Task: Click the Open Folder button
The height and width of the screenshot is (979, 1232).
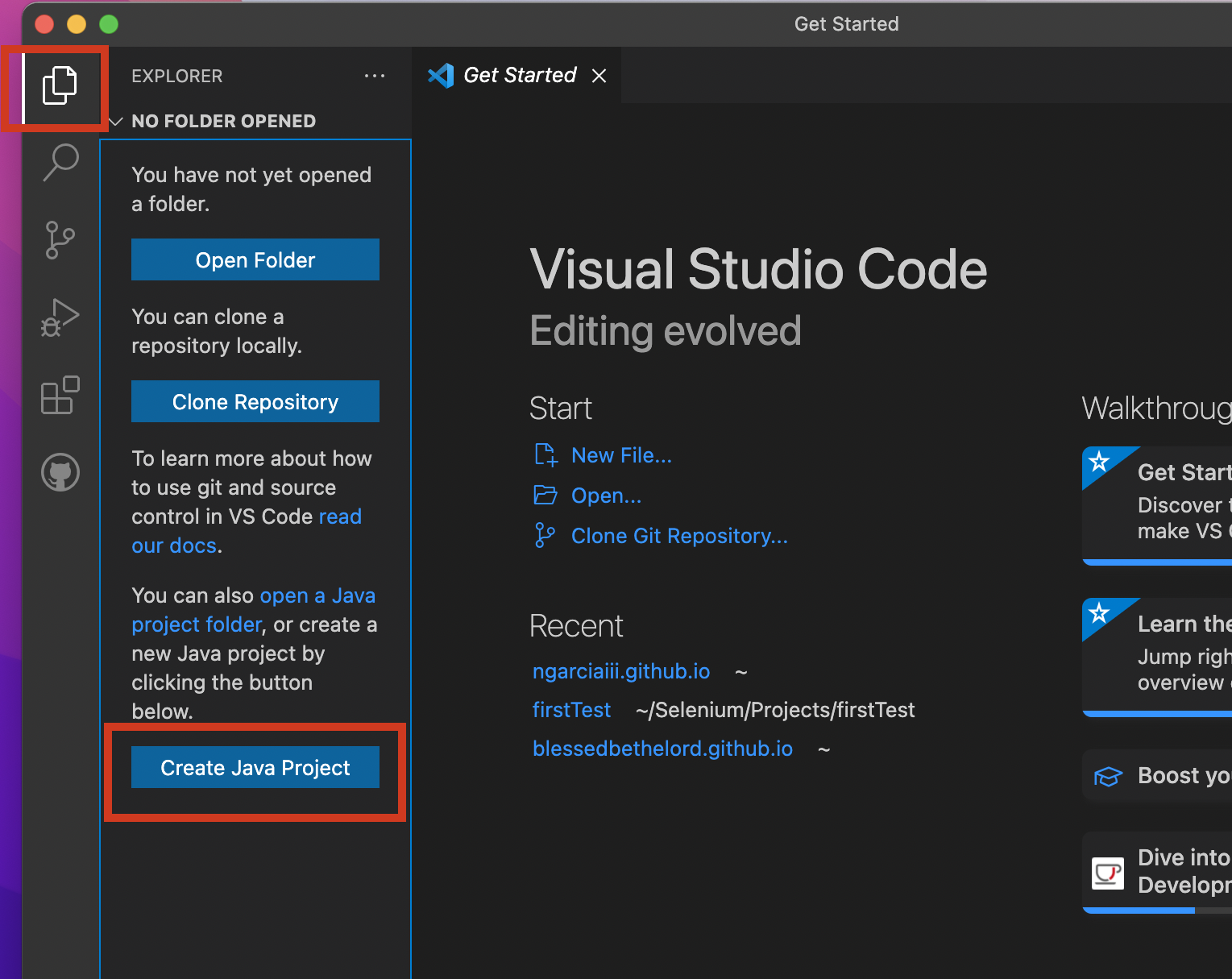Action: pyautogui.click(x=255, y=259)
